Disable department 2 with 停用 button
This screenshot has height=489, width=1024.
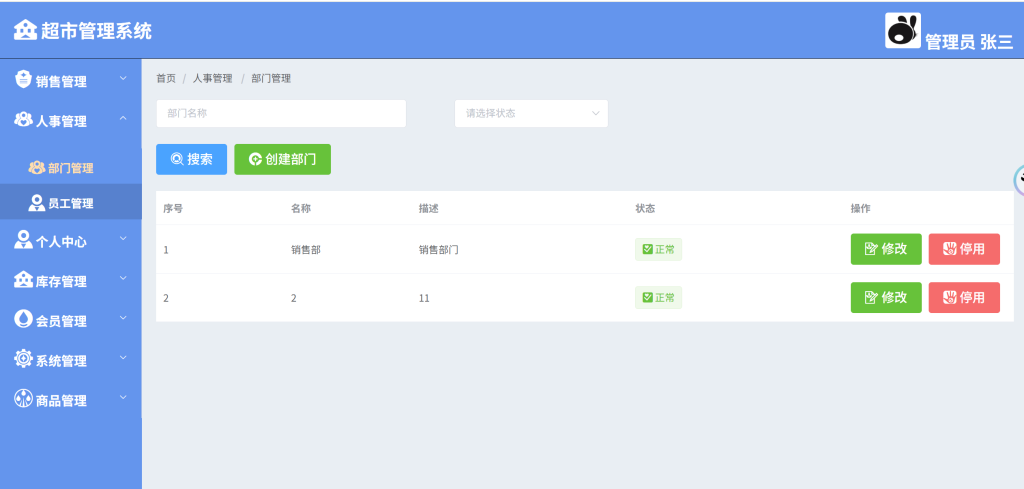pyautogui.click(x=963, y=297)
